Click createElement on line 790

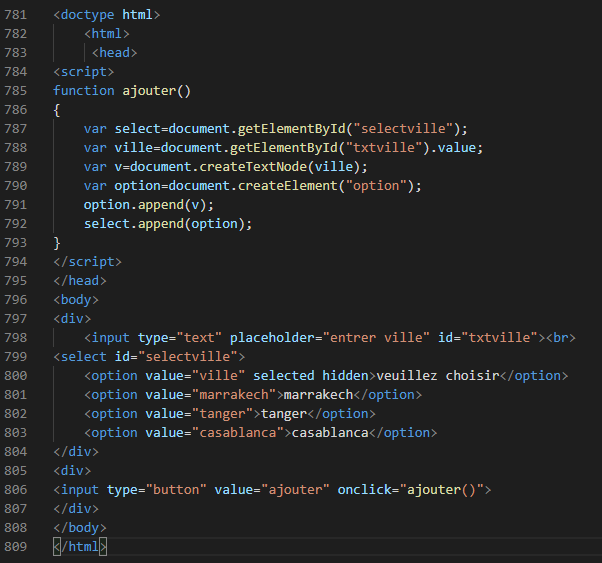288,185
